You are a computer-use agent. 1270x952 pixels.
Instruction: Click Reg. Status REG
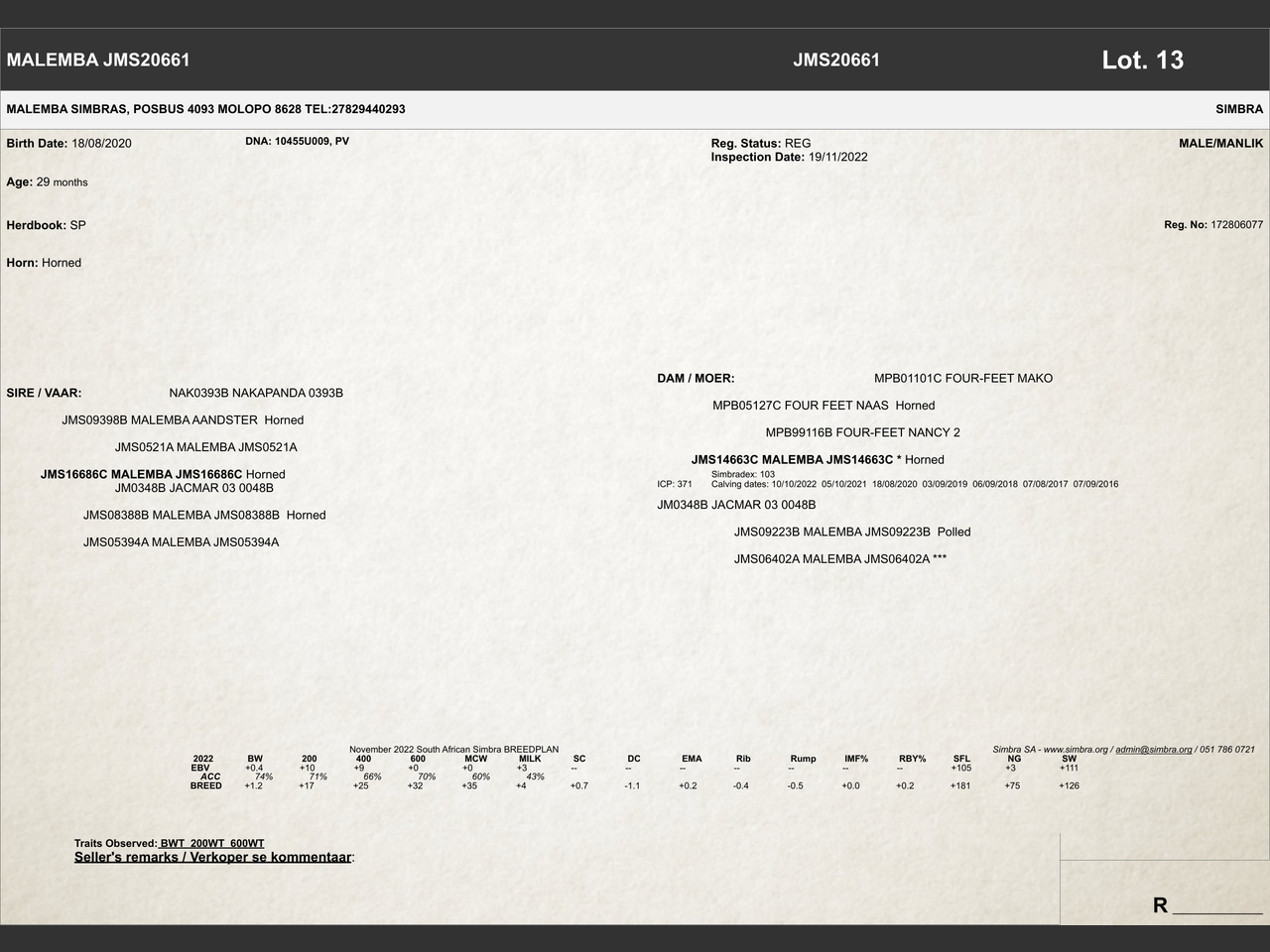[761, 143]
